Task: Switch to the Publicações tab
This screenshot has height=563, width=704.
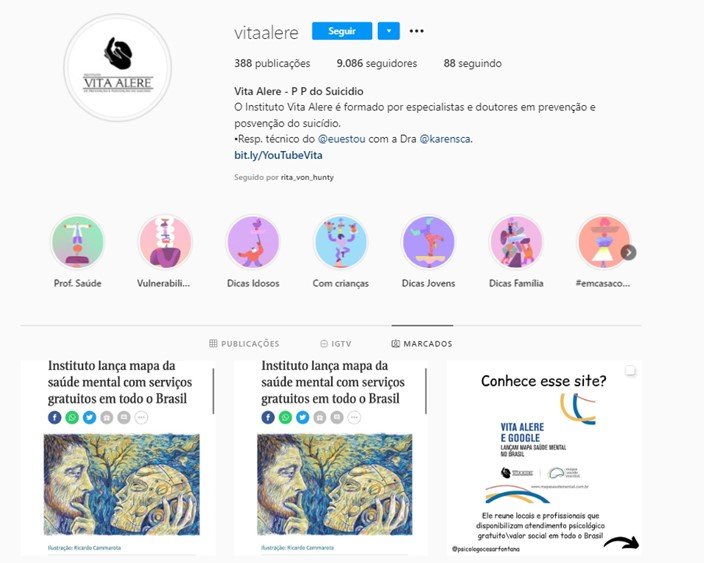Action: click(x=244, y=343)
